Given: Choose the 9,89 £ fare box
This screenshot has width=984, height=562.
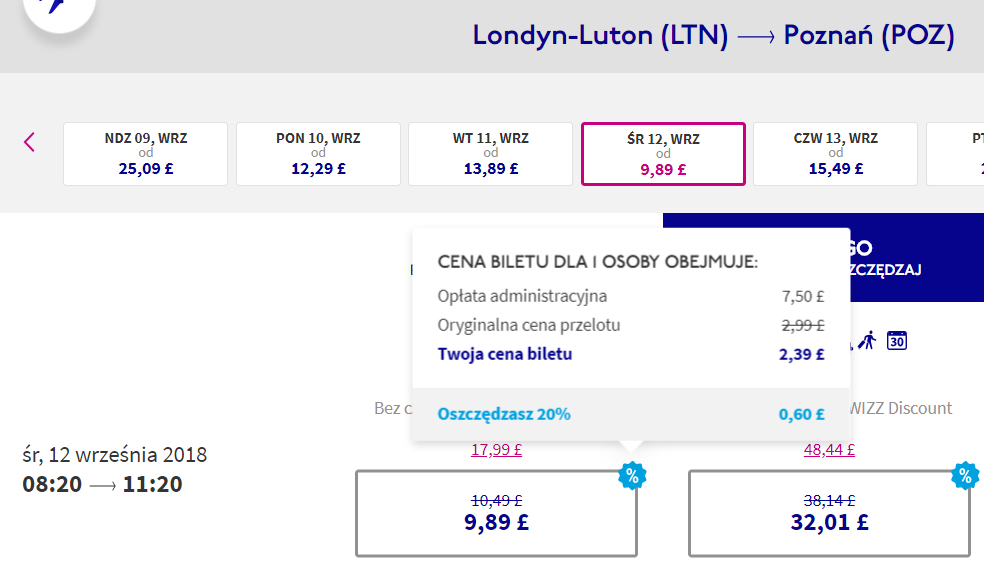Looking at the screenshot, I should [x=496, y=513].
